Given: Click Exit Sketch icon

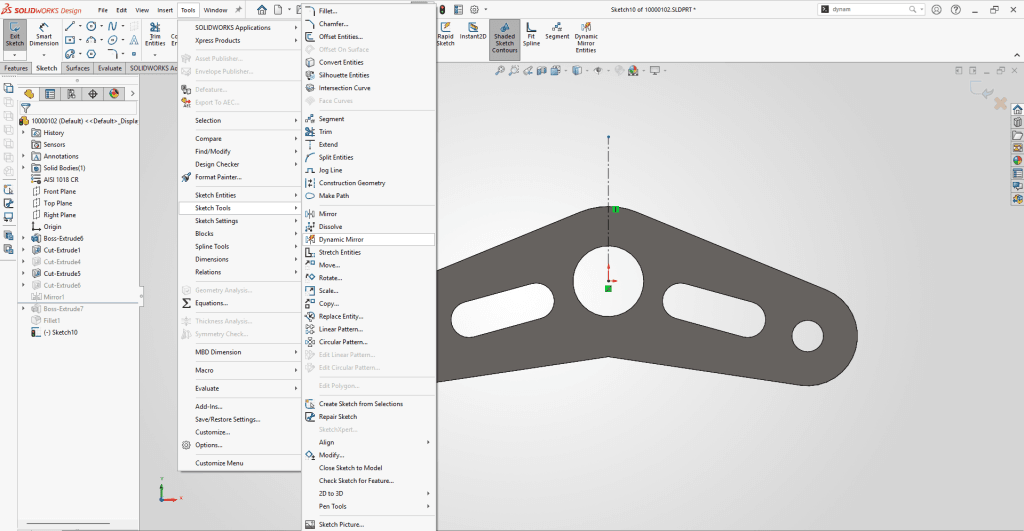Looking at the screenshot, I should pos(14,34).
